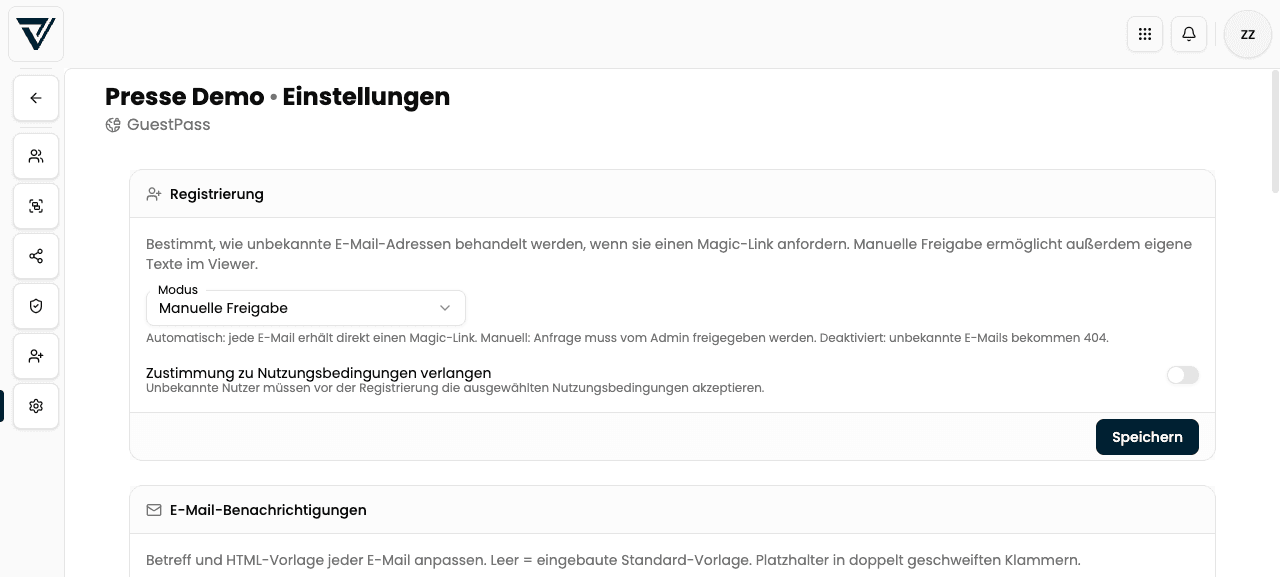Open the add-user sidebar icon
Viewport: 1280px width, 577px height.
[36, 356]
